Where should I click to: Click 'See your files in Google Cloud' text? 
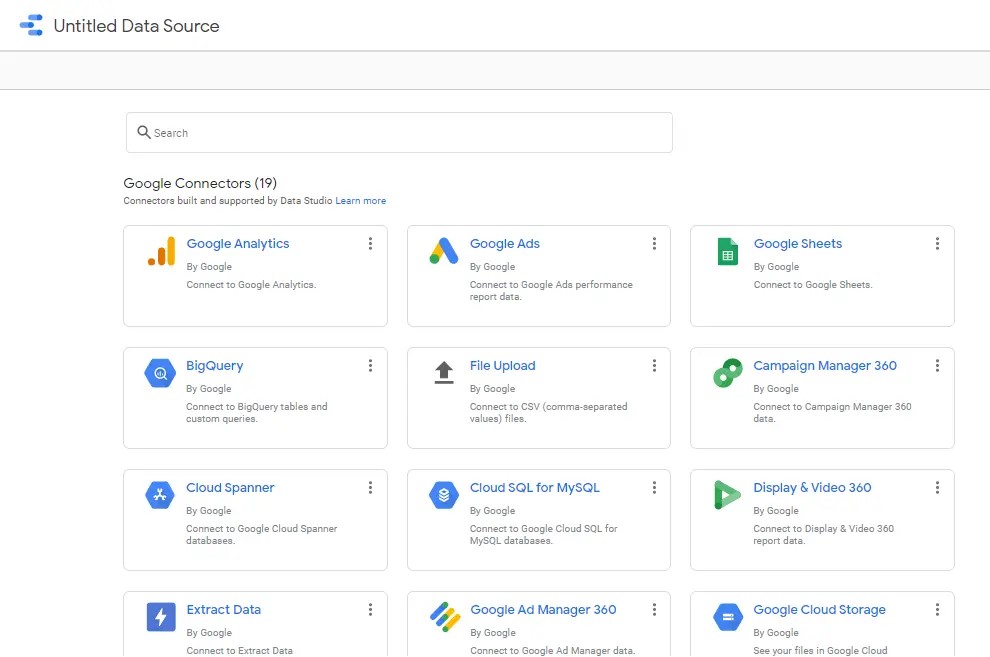point(820,651)
